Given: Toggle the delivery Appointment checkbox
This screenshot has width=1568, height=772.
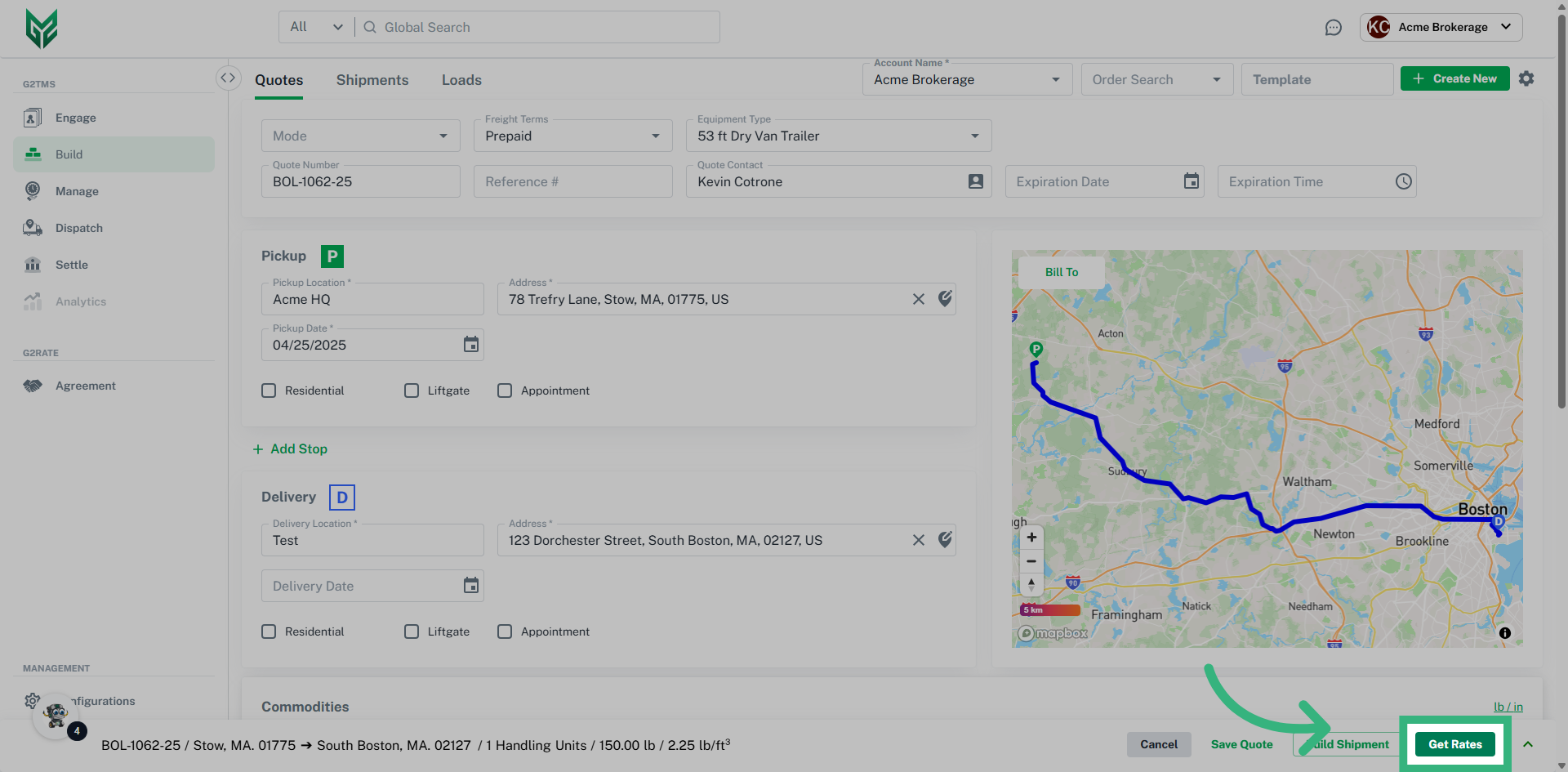Looking at the screenshot, I should (505, 631).
